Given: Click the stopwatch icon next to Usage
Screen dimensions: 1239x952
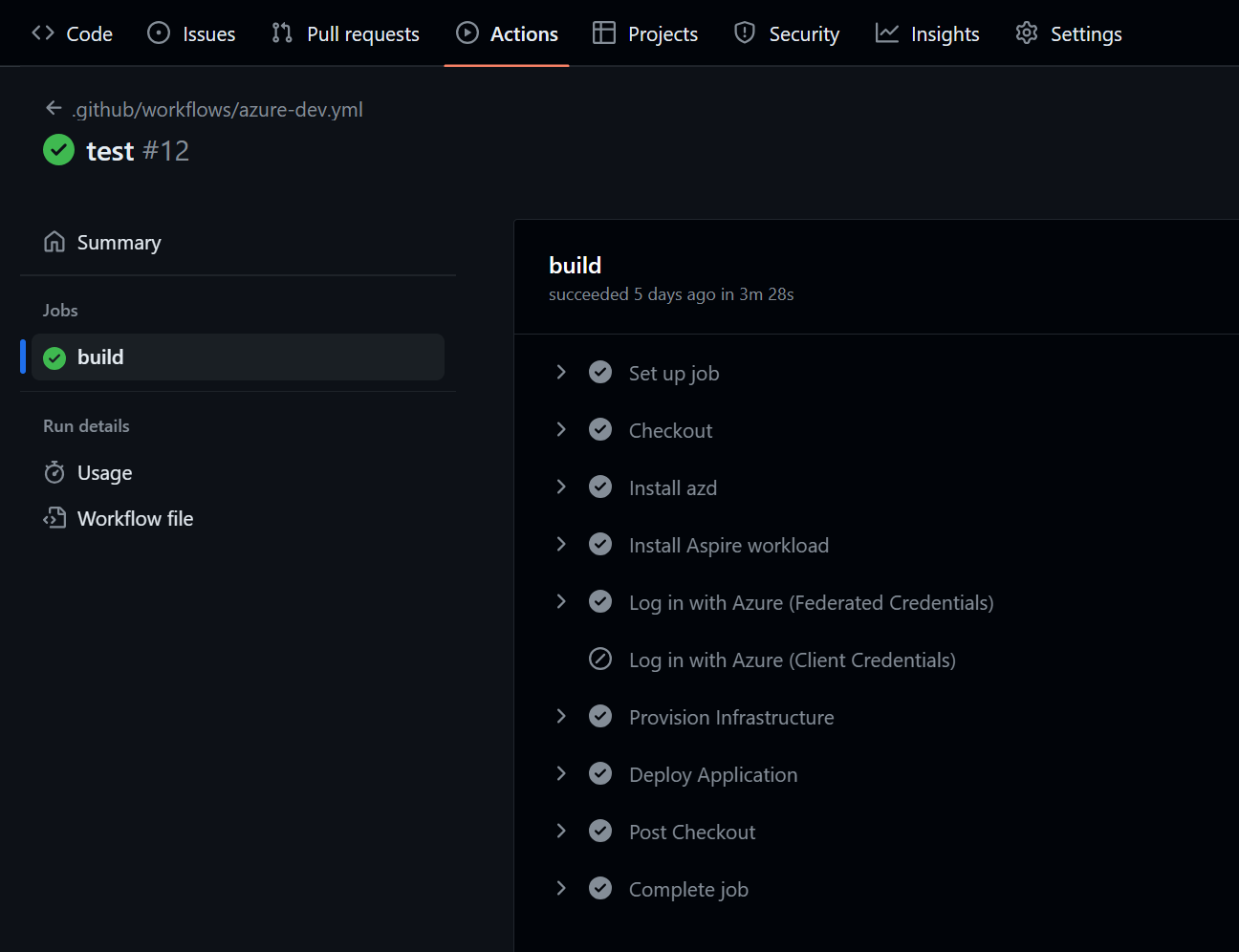Looking at the screenshot, I should click(x=54, y=472).
